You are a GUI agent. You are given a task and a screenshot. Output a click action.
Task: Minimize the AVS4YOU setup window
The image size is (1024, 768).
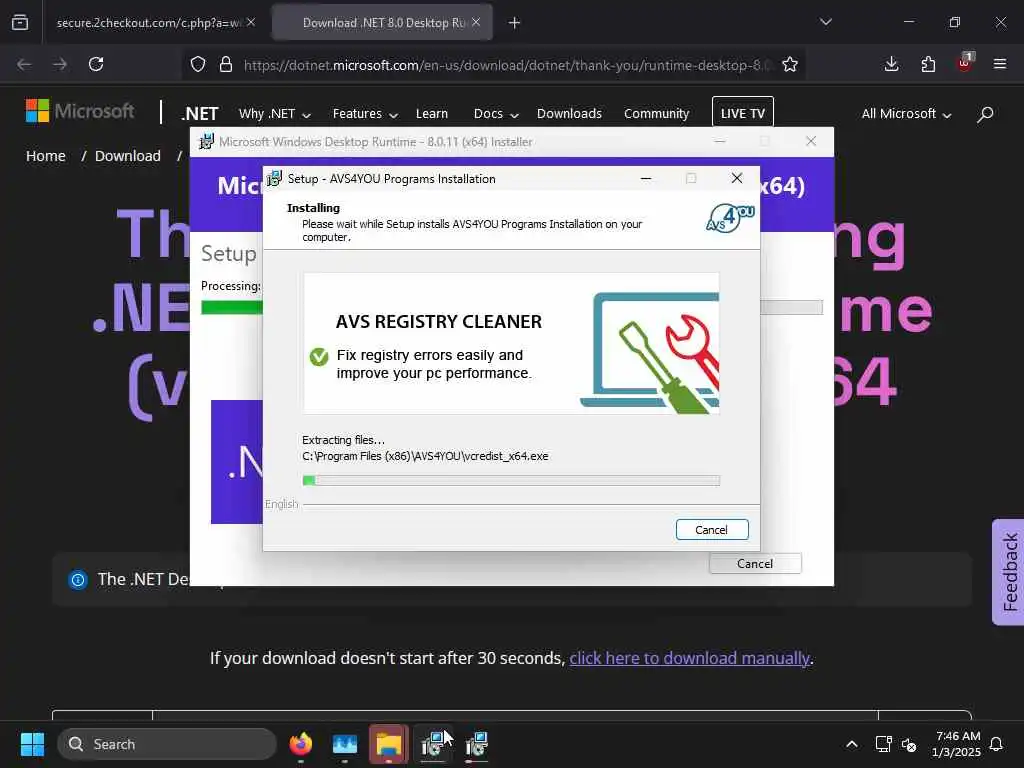pos(646,178)
